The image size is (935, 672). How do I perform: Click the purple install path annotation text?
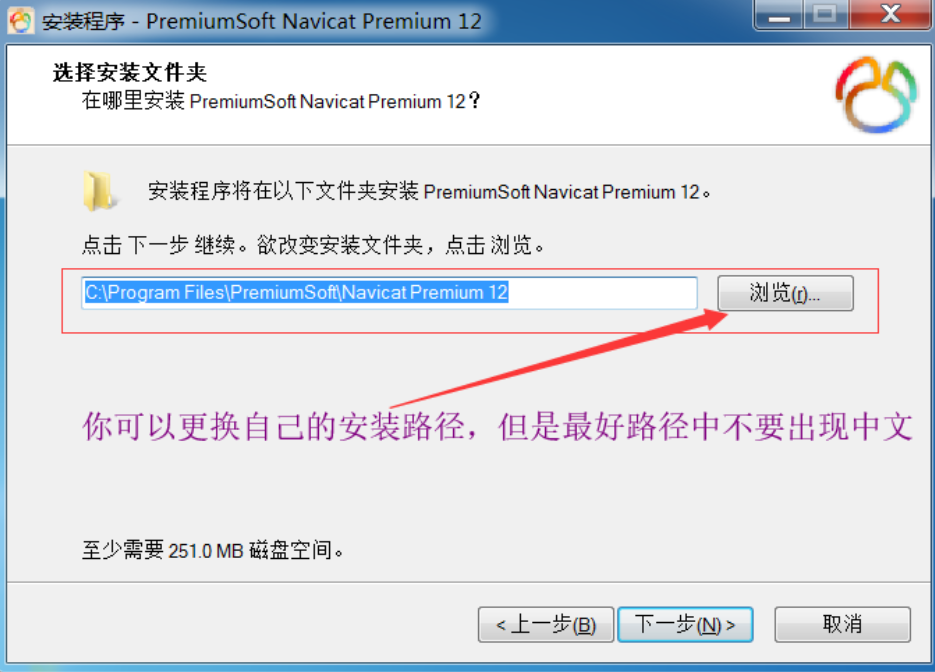point(497,427)
